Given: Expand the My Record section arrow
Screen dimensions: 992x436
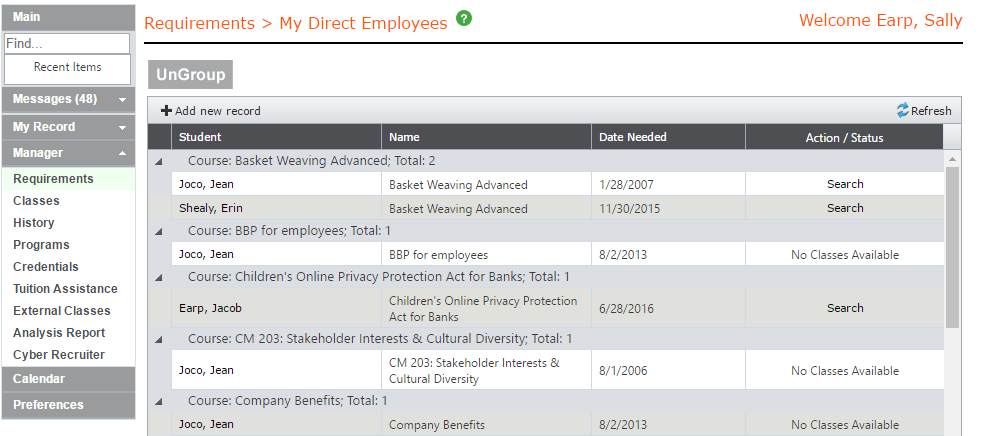Looking at the screenshot, I should coord(121,128).
